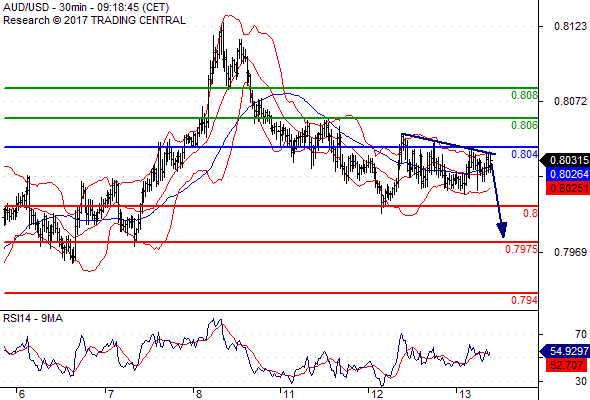Click date label 13 on time axis
This screenshot has height=400, width=590.
tap(465, 394)
